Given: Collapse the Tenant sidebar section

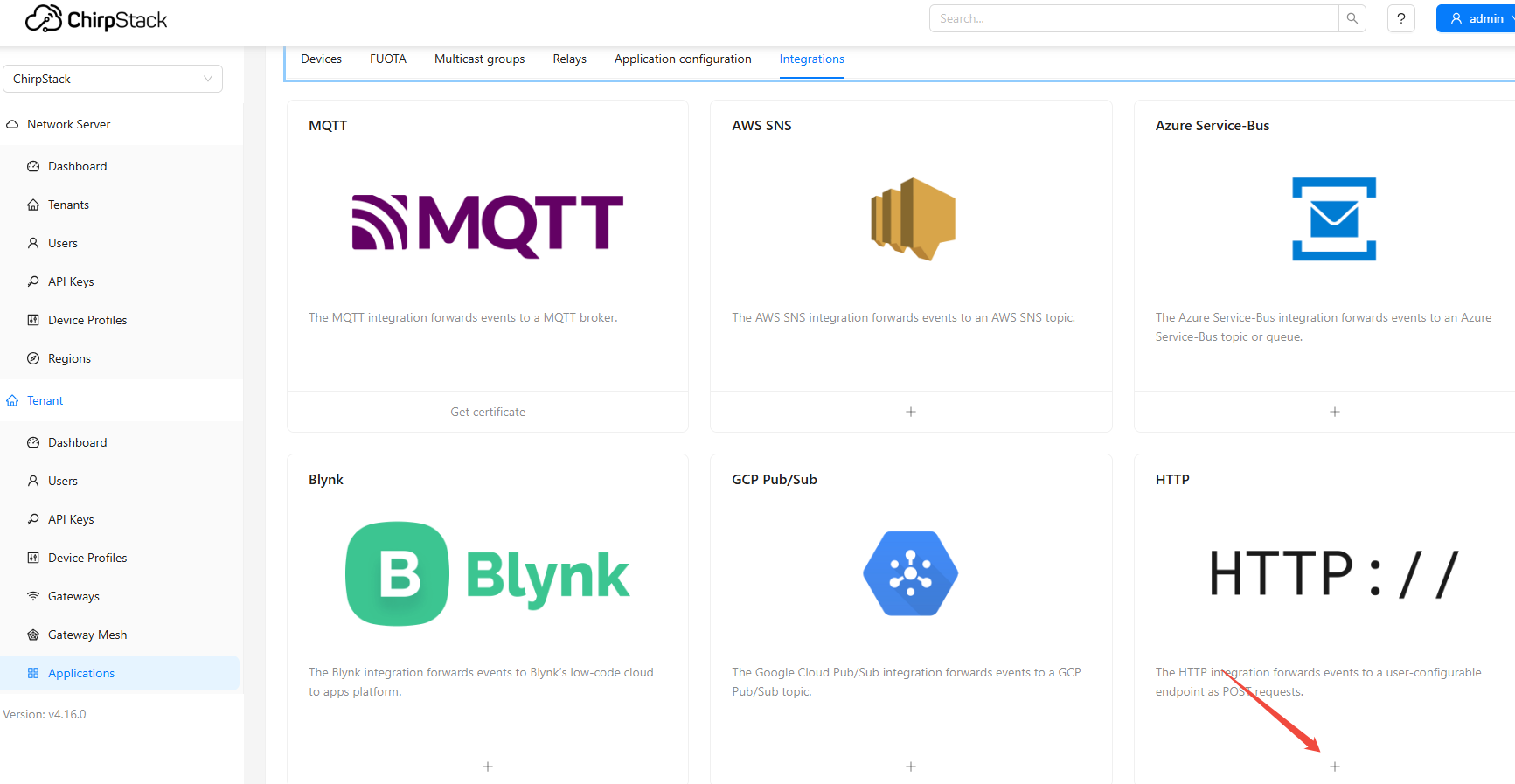Looking at the screenshot, I should pos(45,400).
